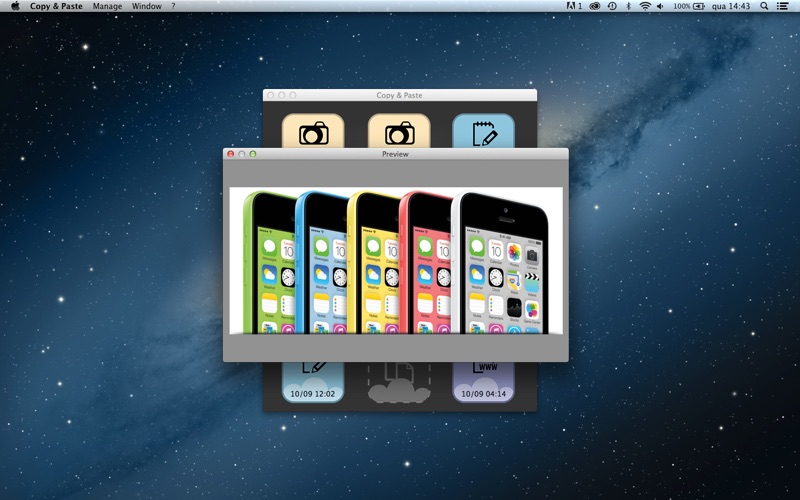The image size is (800, 500).
Task: Select the www clip dated 10/09 04:14
Action: click(483, 382)
